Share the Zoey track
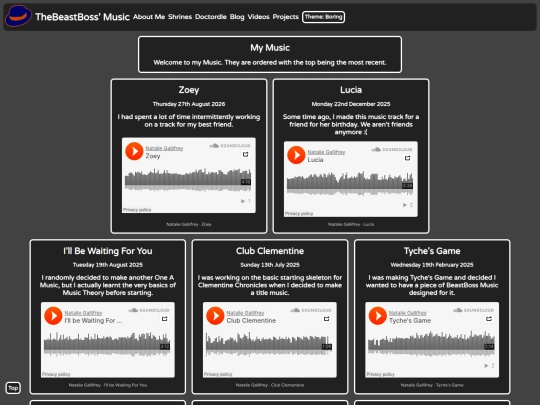 (246, 154)
